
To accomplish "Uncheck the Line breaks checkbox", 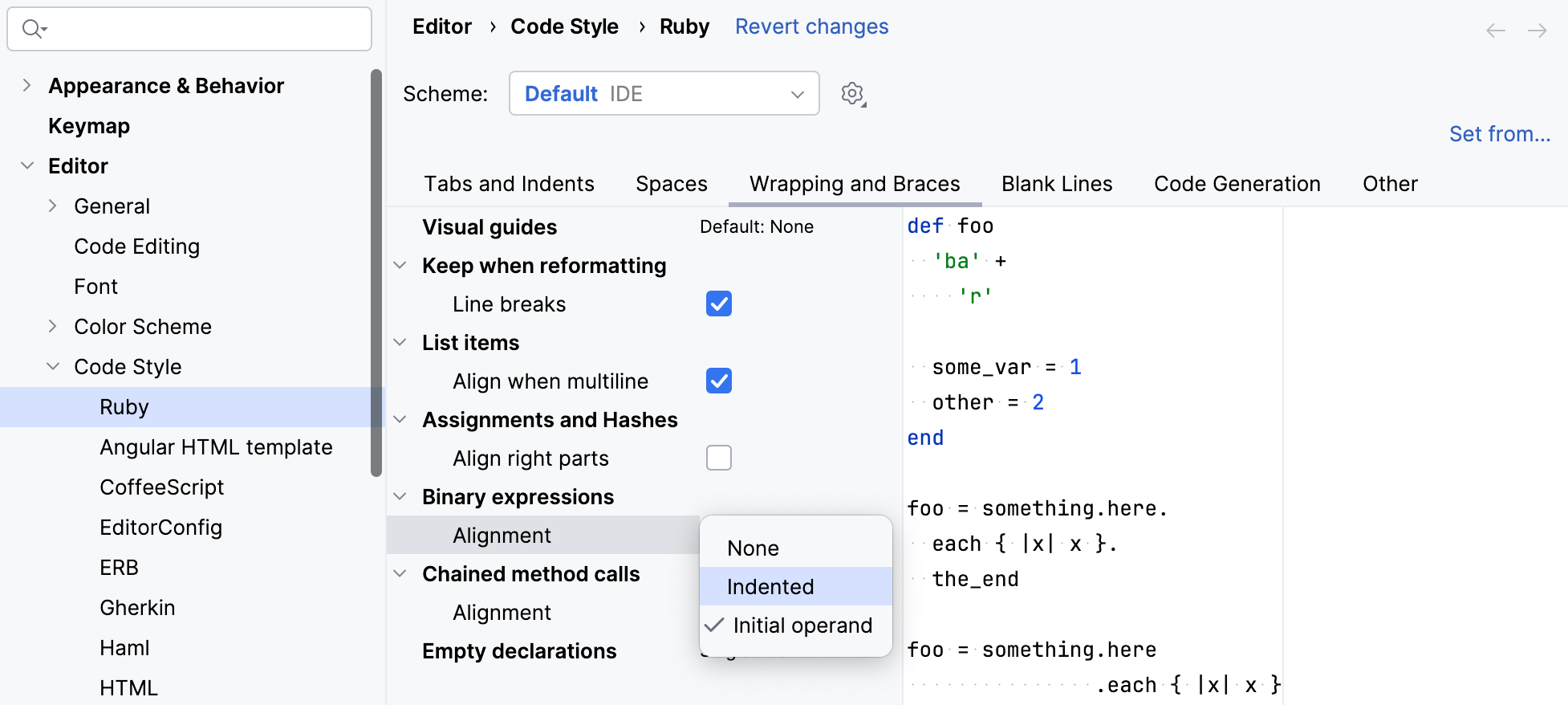I will point(719,304).
